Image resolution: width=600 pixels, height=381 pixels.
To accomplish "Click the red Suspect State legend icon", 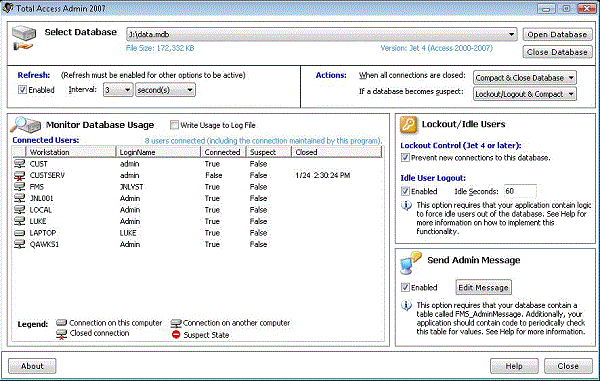I will coord(176,335).
